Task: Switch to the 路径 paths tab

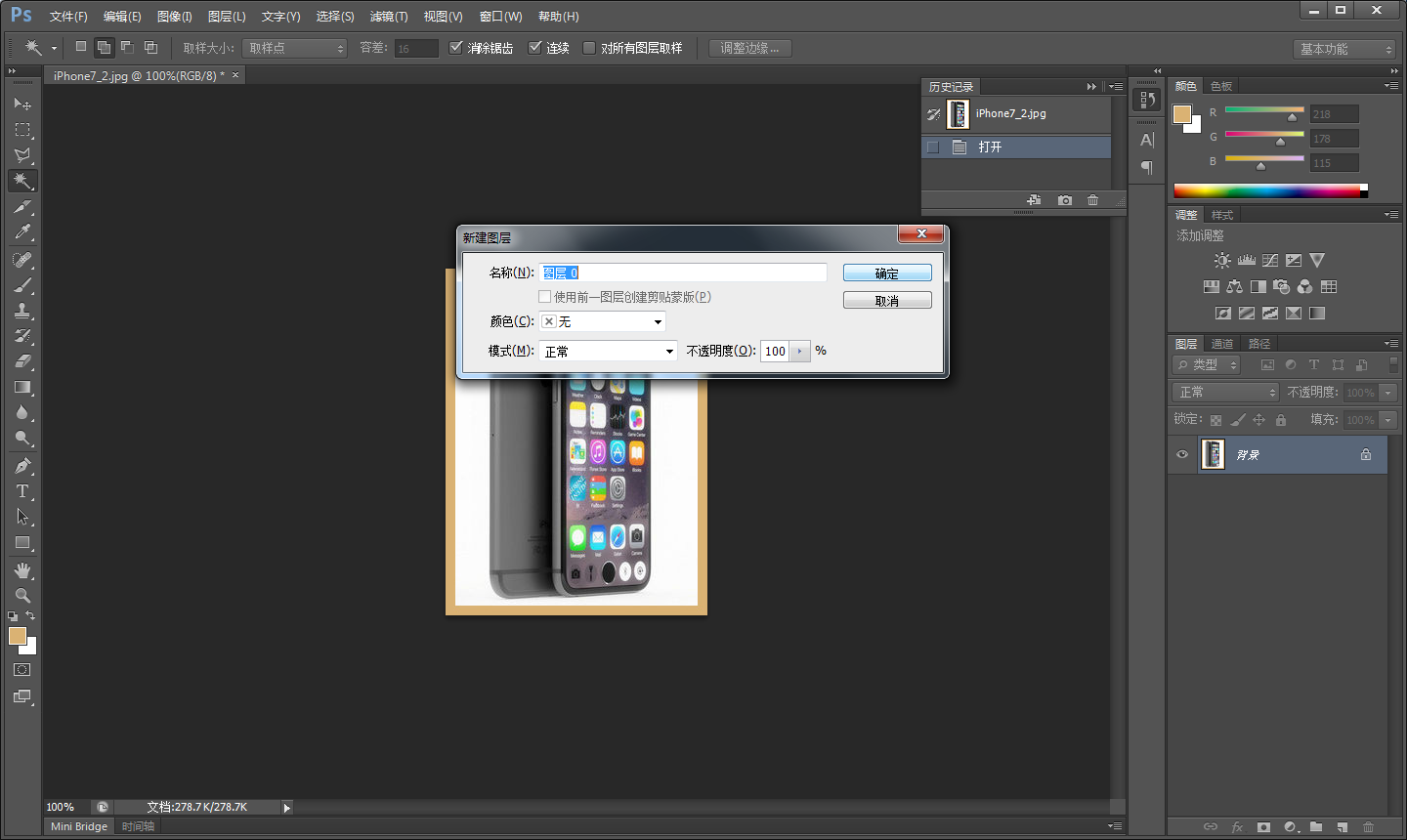Action: click(1259, 344)
